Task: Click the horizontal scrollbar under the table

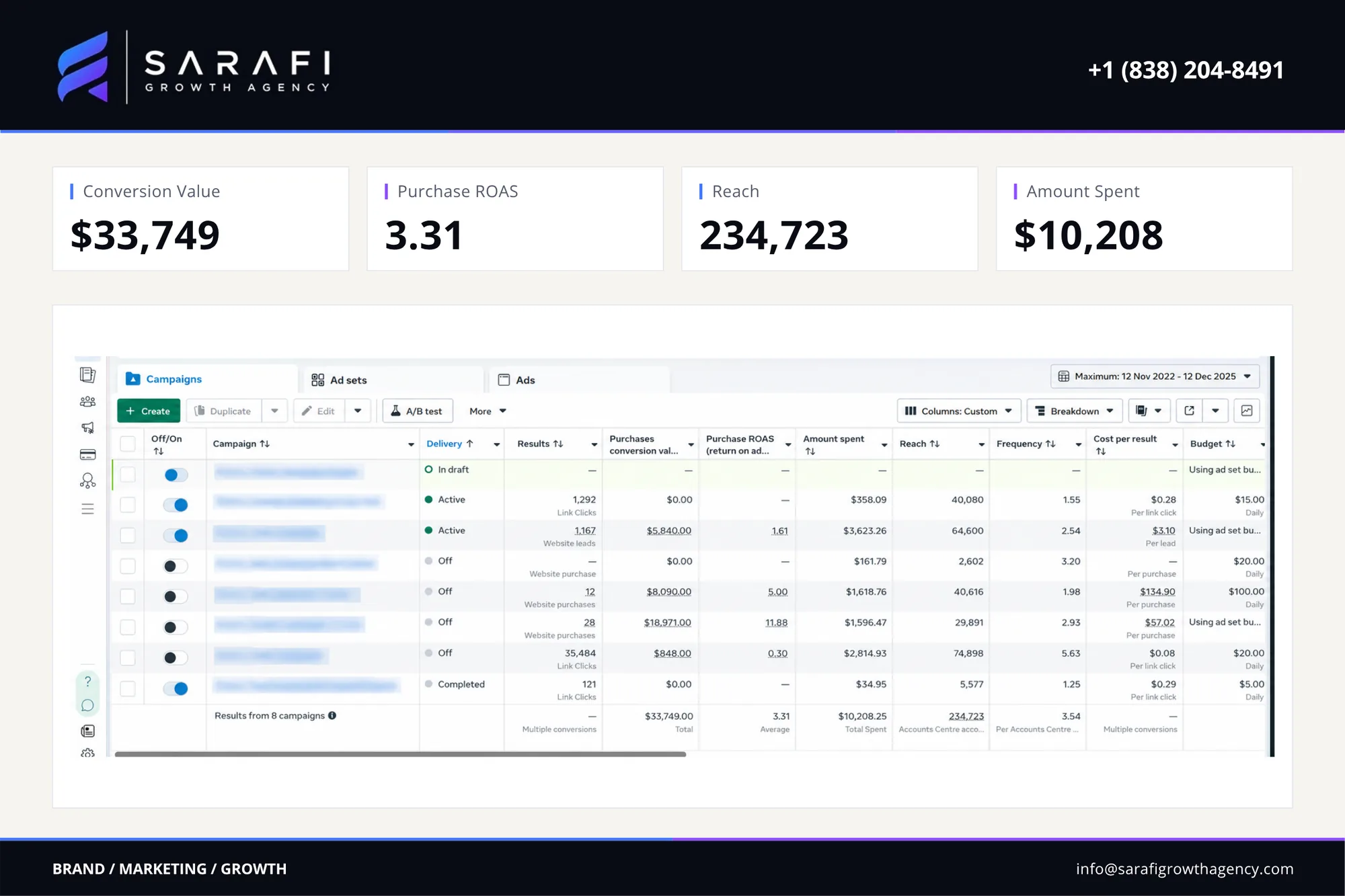Action: click(x=400, y=754)
